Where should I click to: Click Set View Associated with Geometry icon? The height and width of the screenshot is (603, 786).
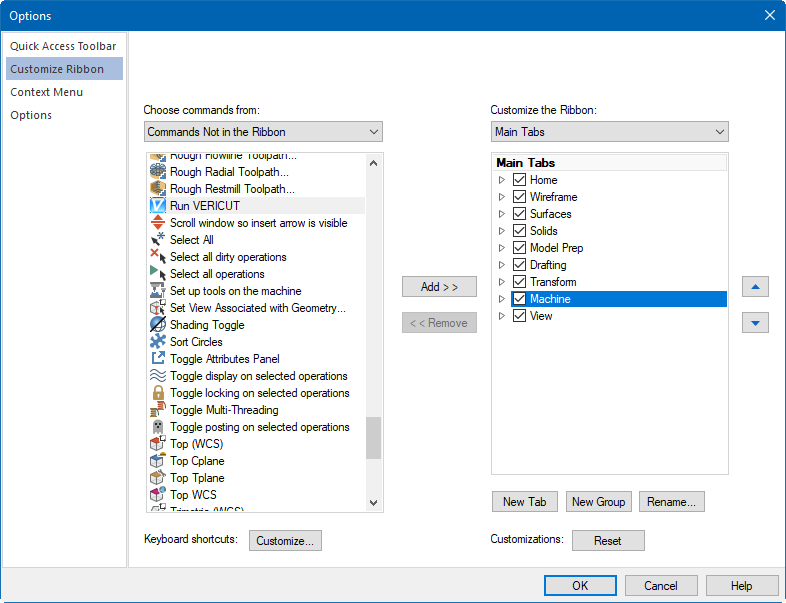coord(157,308)
